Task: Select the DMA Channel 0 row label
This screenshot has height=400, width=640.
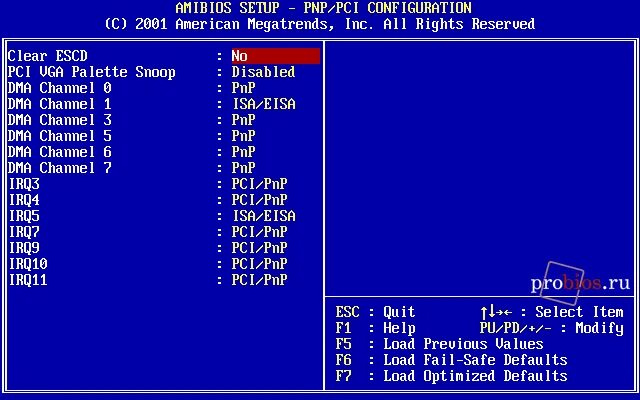Action: click(60, 88)
